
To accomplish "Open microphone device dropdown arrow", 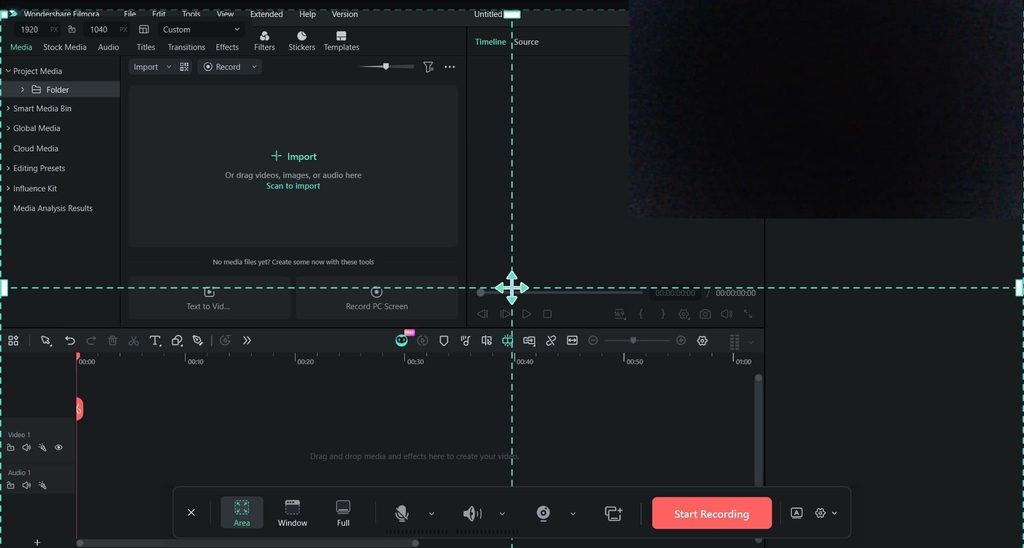I will coord(432,513).
